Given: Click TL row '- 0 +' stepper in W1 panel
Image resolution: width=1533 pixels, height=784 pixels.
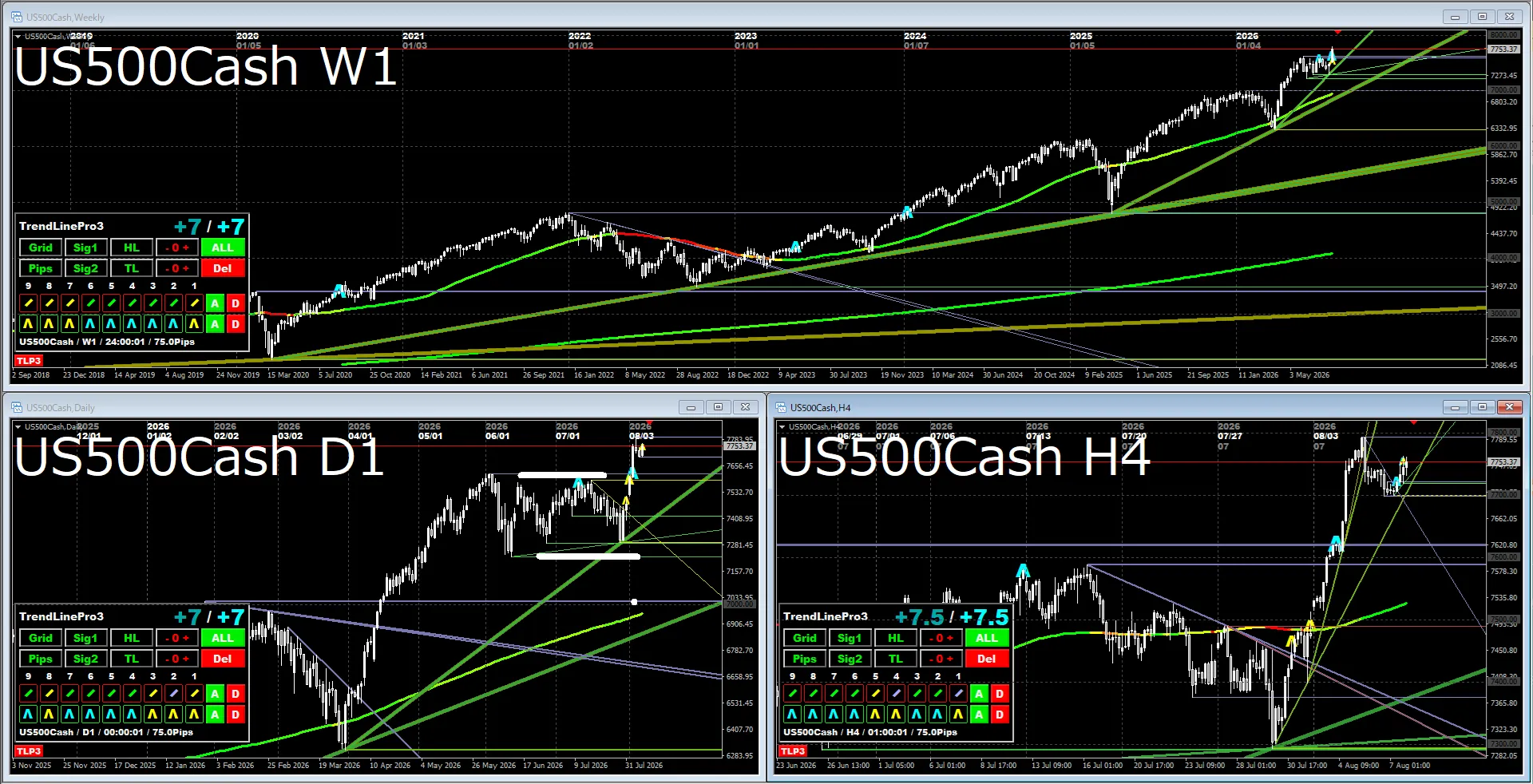Looking at the screenshot, I should point(177,268).
